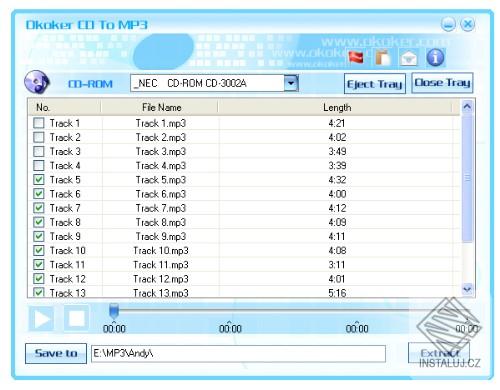This screenshot has width=500, height=390.
Task: Start playback with the Play button
Action: click(41, 319)
